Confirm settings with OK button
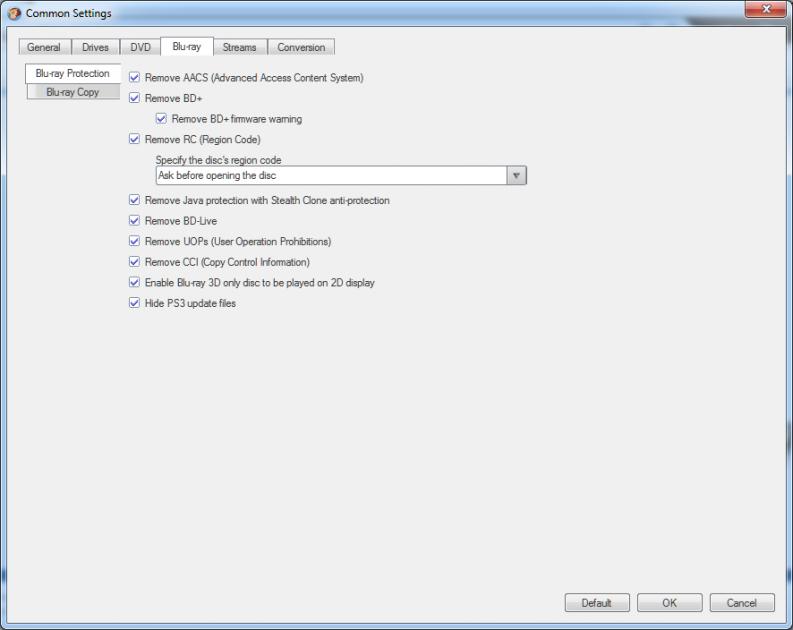This screenshot has height=630, width=793. [x=670, y=603]
